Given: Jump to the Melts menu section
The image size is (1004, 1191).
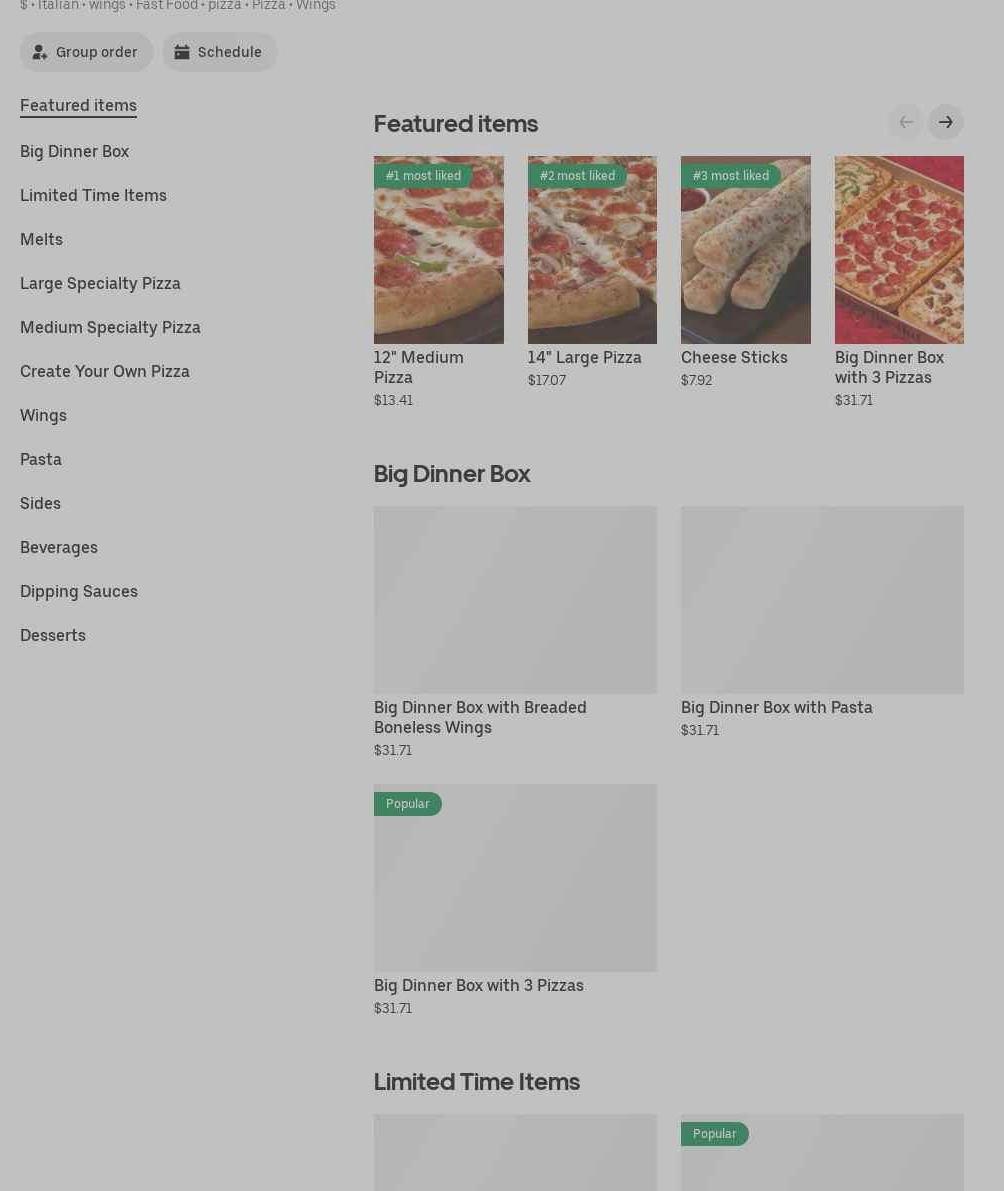Looking at the screenshot, I should tap(42, 239).
